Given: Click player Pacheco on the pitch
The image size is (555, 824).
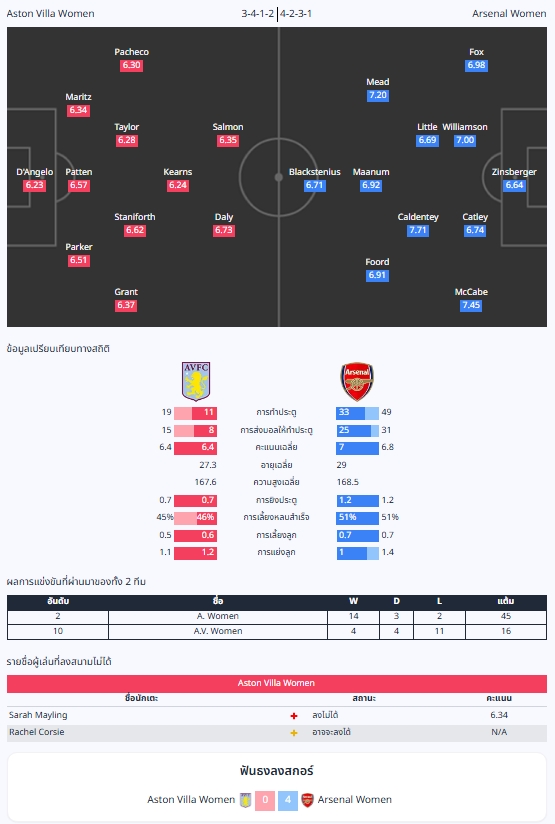Looking at the screenshot, I should (x=131, y=52).
